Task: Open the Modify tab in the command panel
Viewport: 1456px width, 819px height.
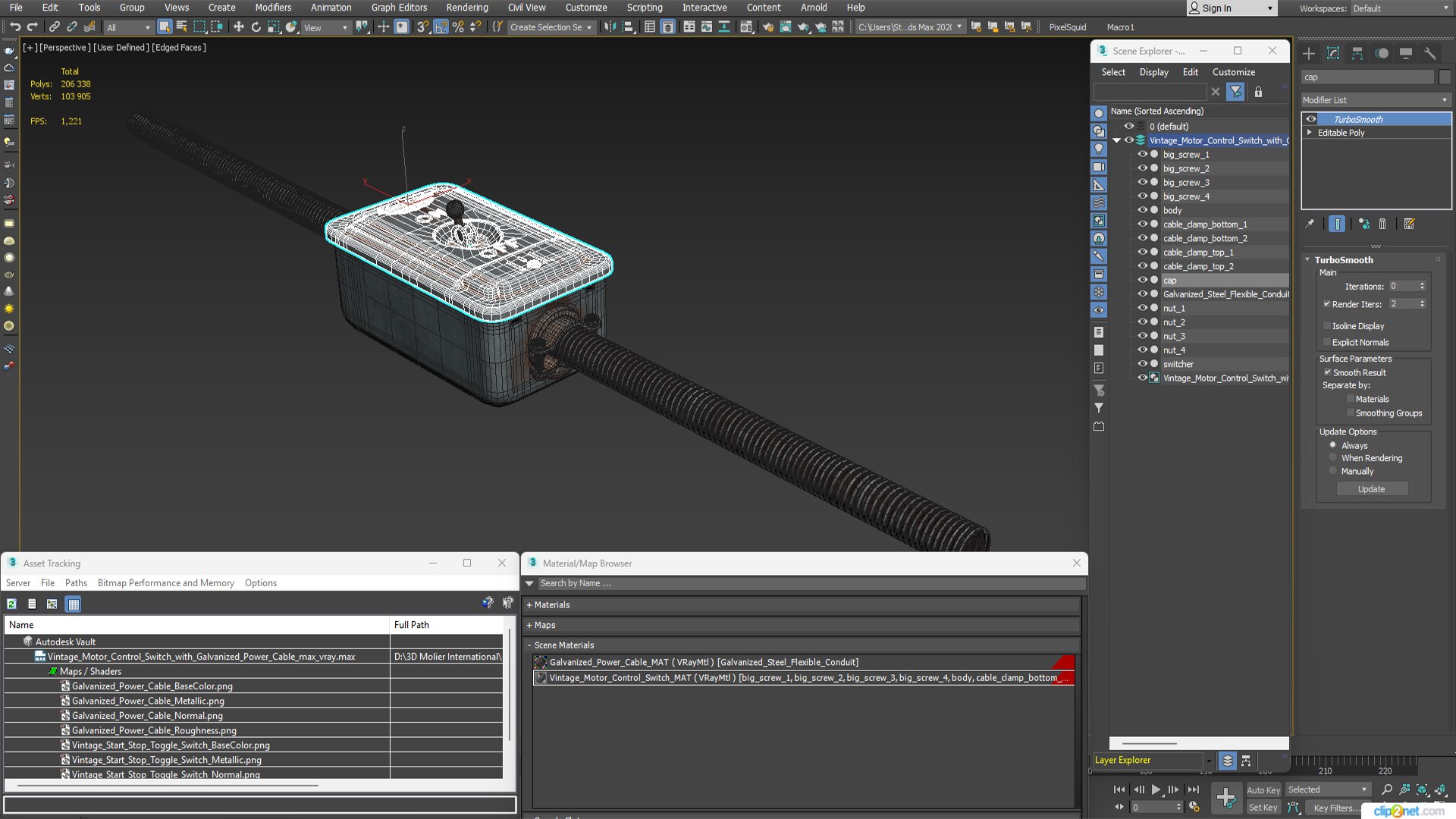Action: pyautogui.click(x=1333, y=53)
